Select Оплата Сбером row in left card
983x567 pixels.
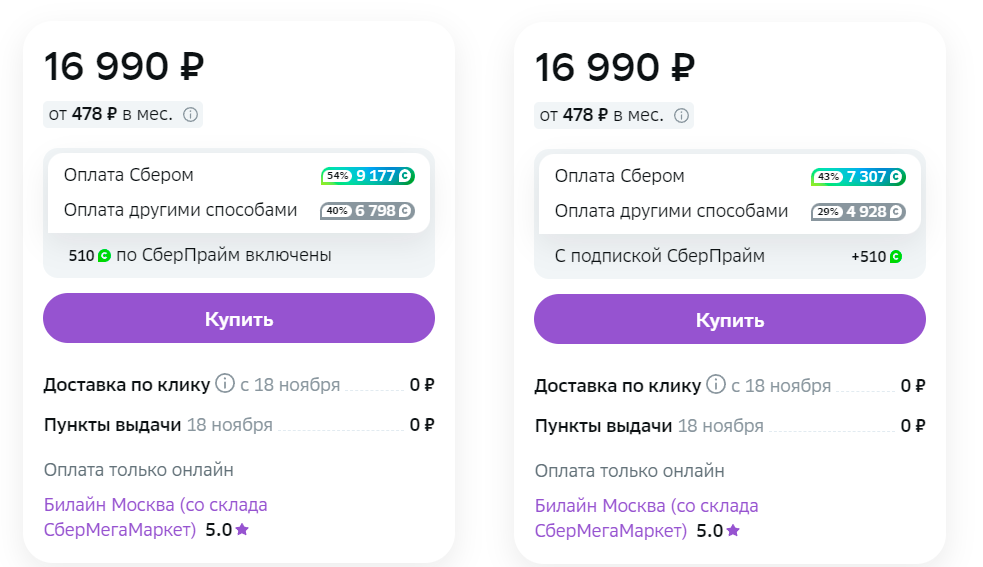[239, 176]
